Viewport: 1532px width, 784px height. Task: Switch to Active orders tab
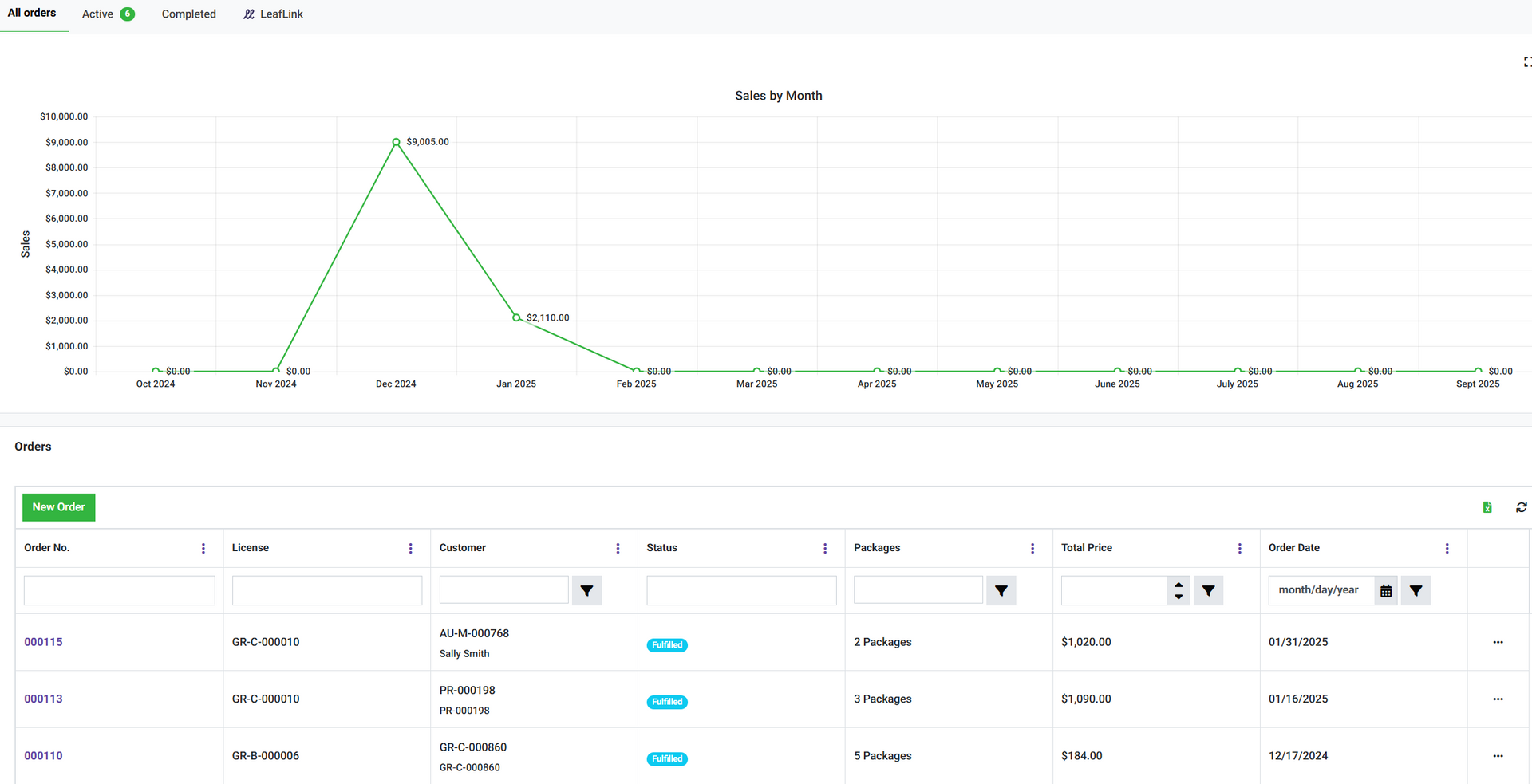[x=108, y=14]
